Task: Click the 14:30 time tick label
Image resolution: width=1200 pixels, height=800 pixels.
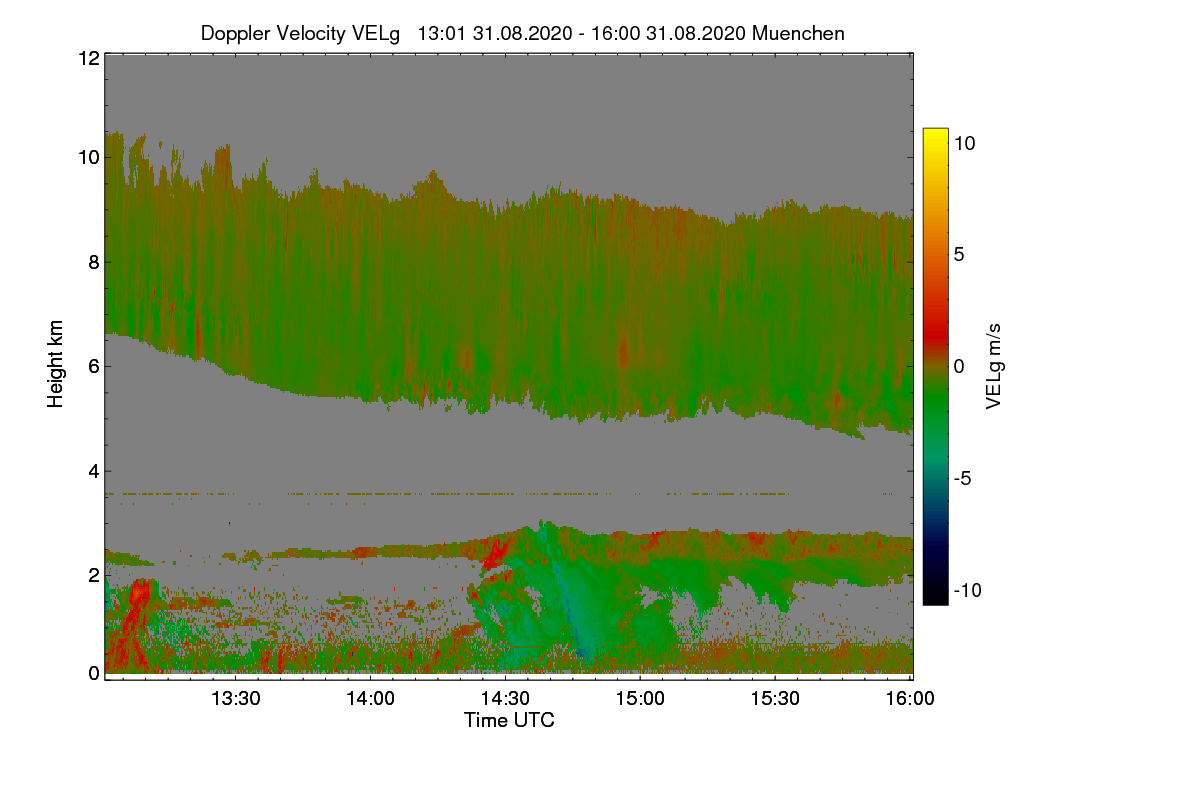Action: (506, 698)
